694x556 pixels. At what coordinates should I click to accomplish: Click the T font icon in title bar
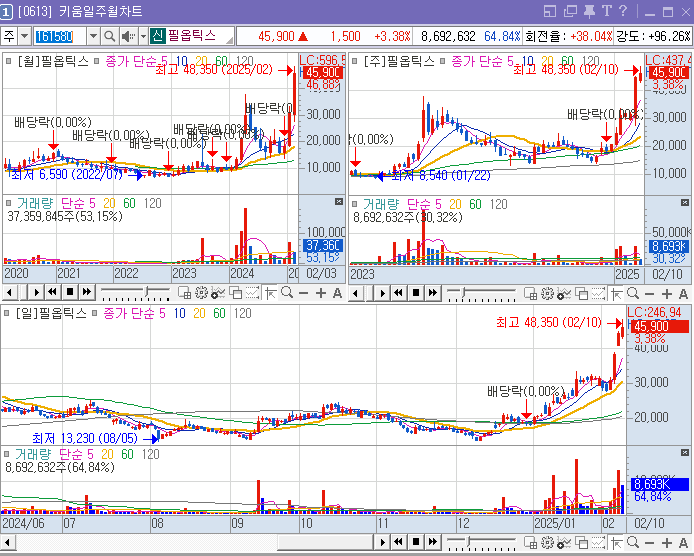[x=606, y=11]
